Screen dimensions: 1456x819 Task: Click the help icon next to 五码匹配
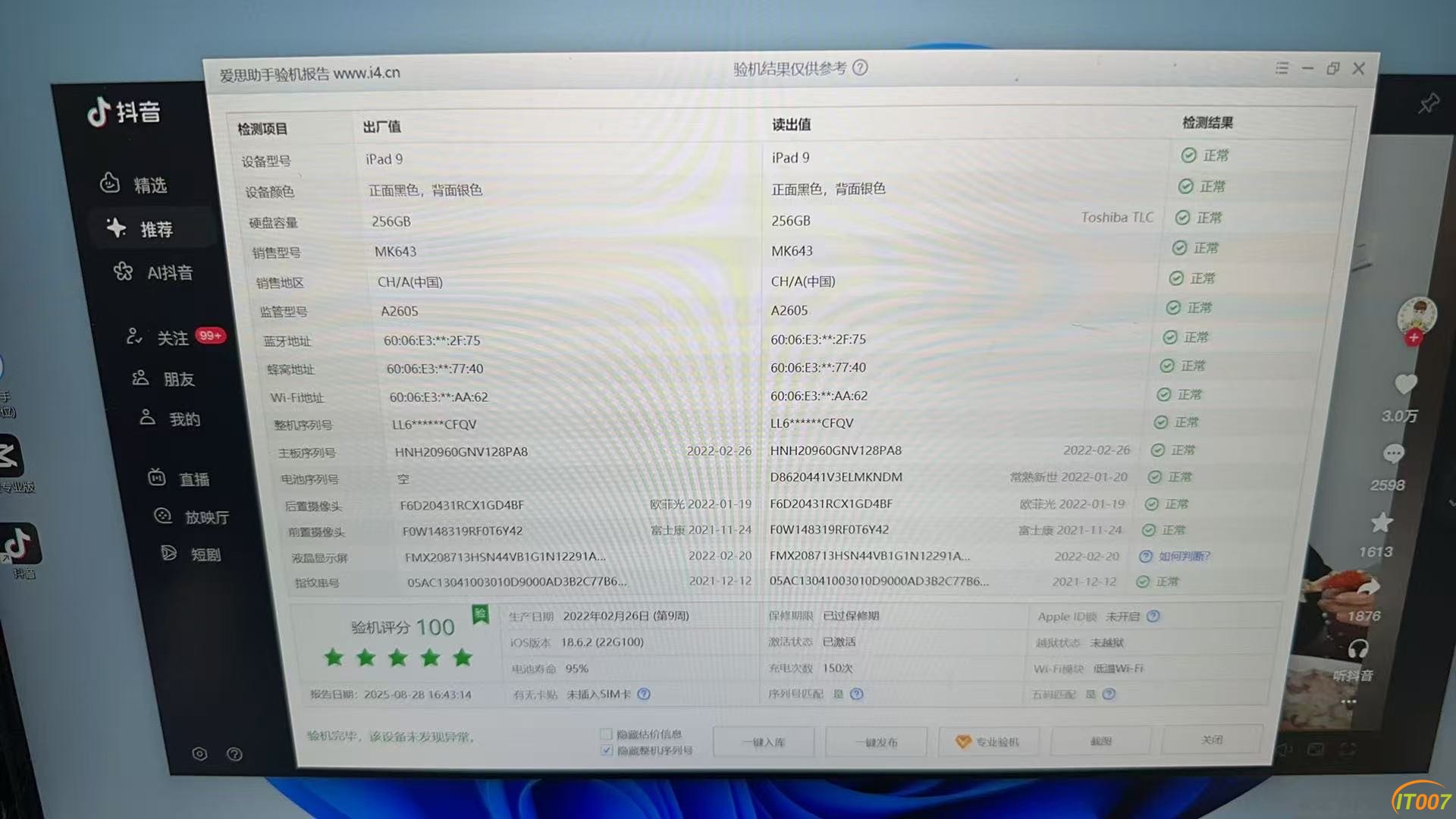pos(1109,694)
